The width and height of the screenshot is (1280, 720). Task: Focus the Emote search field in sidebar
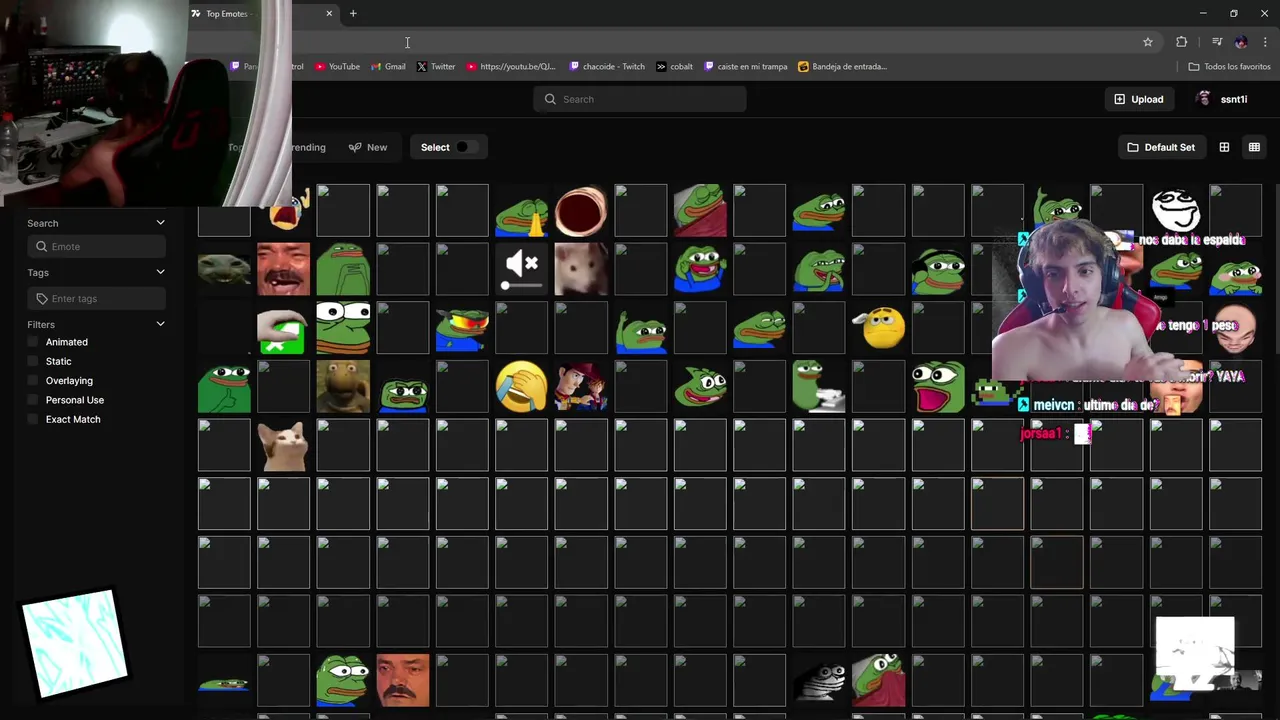96,246
